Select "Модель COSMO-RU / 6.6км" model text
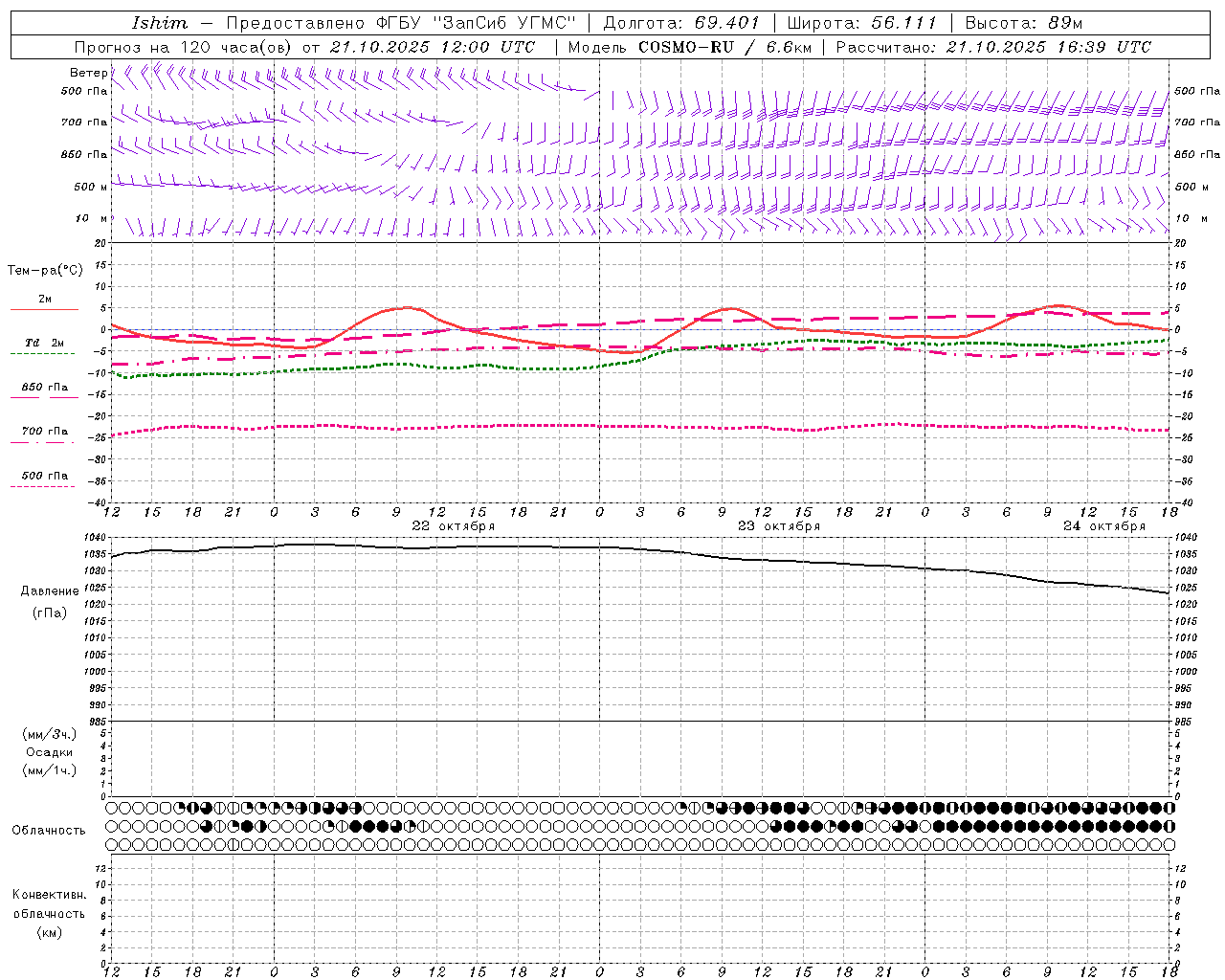Screen dimensions: 1225x980 (x=690, y=47)
